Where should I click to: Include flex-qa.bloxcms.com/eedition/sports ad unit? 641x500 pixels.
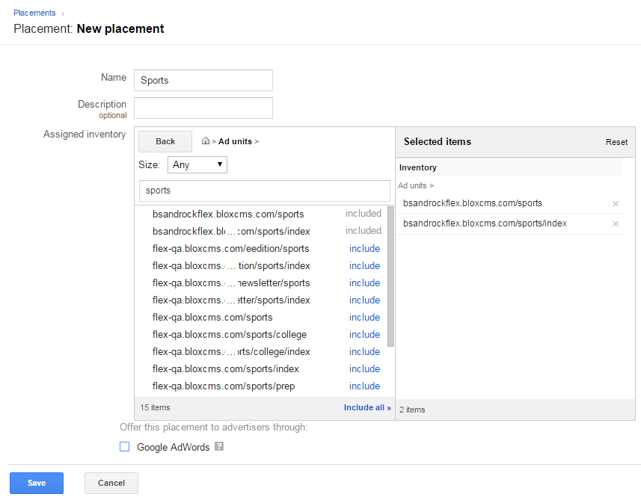[x=364, y=249]
